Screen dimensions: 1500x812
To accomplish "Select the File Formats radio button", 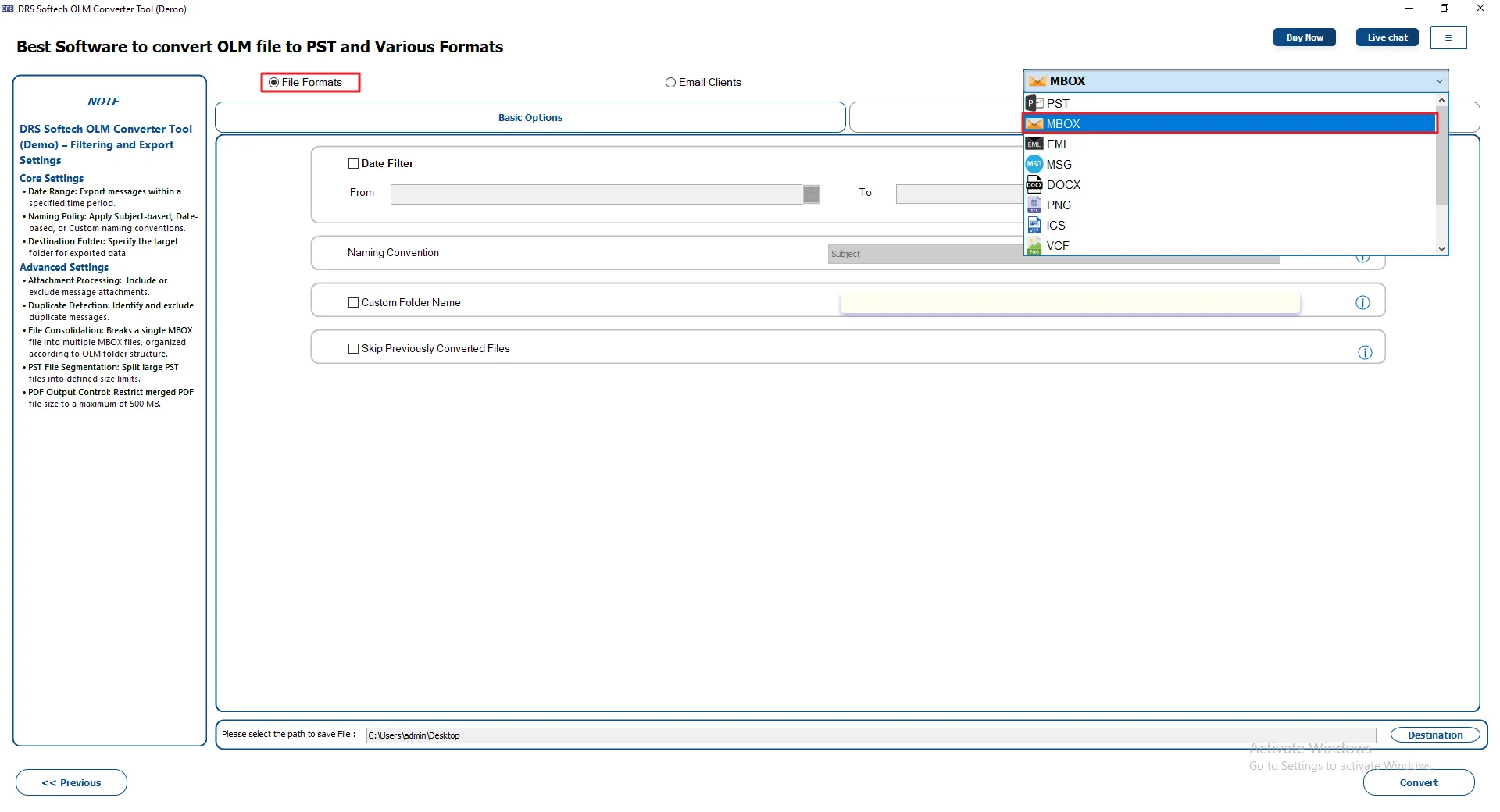I will 274,82.
